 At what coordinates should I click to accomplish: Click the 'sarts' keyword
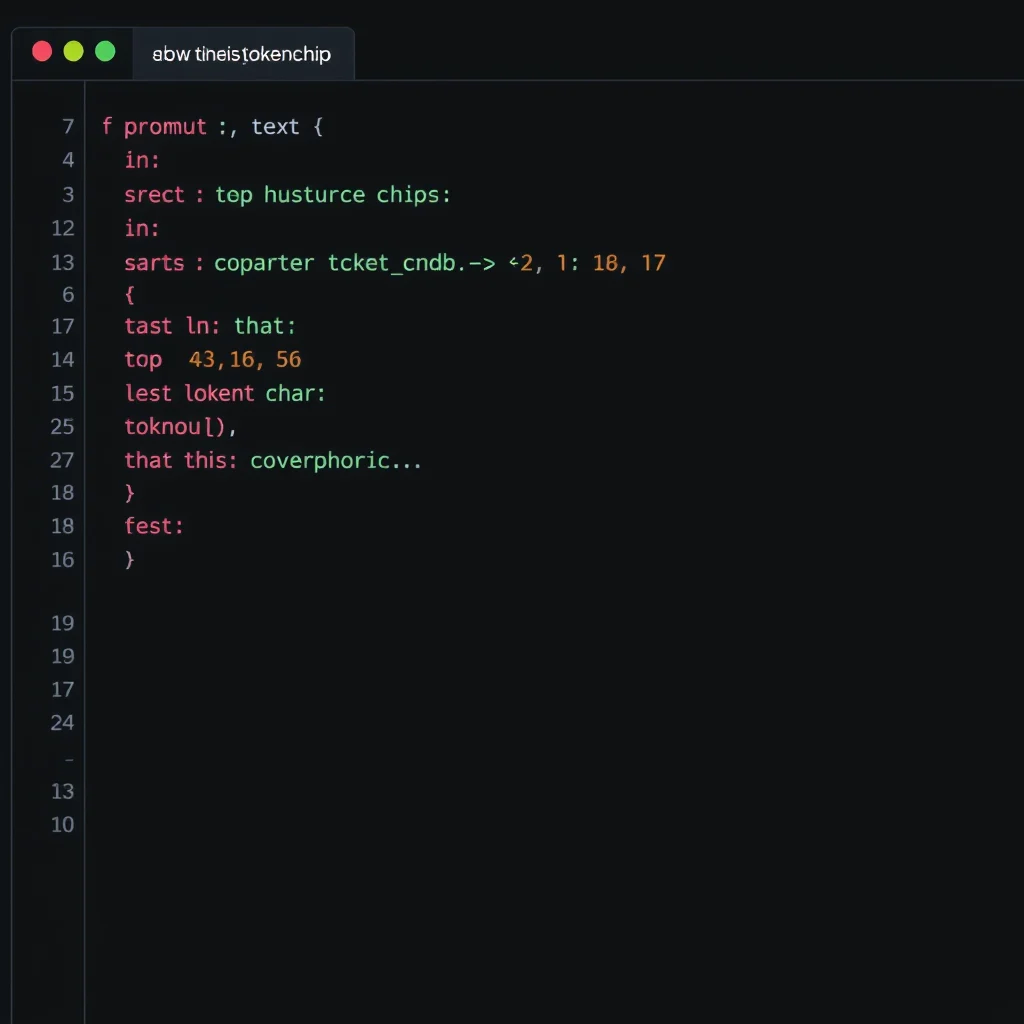(155, 263)
